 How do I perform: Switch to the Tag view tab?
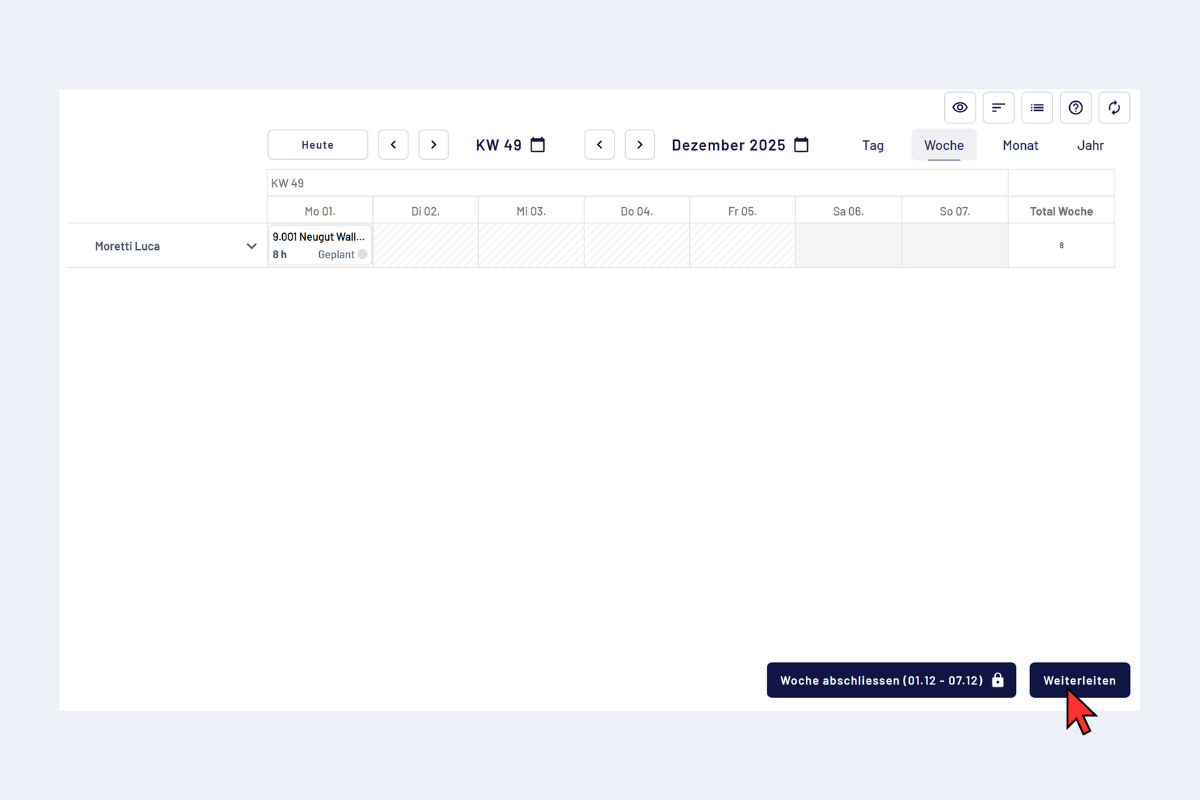tap(873, 145)
